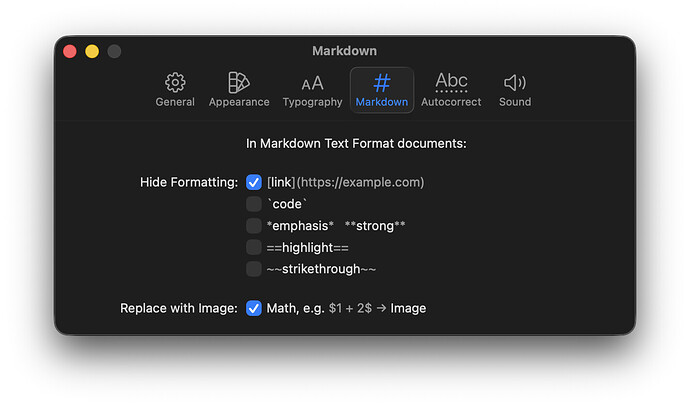Viewport: 690px width, 407px height.
Task: Switch to the Sound tab label
Action: click(515, 102)
